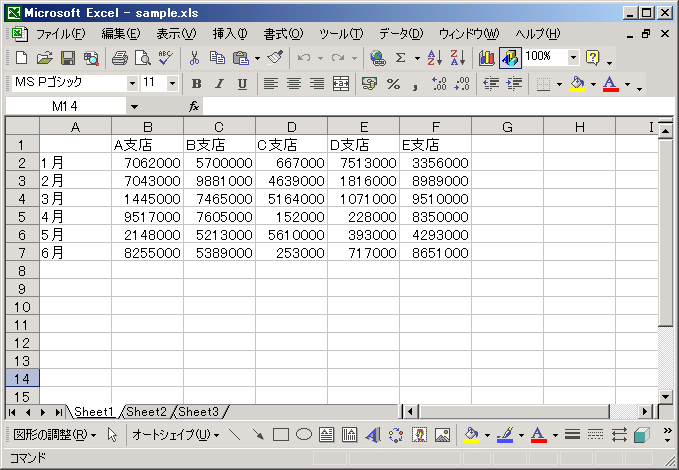Image resolution: width=679 pixels, height=470 pixels.
Task: Decrease decimal places
Action: 462,84
